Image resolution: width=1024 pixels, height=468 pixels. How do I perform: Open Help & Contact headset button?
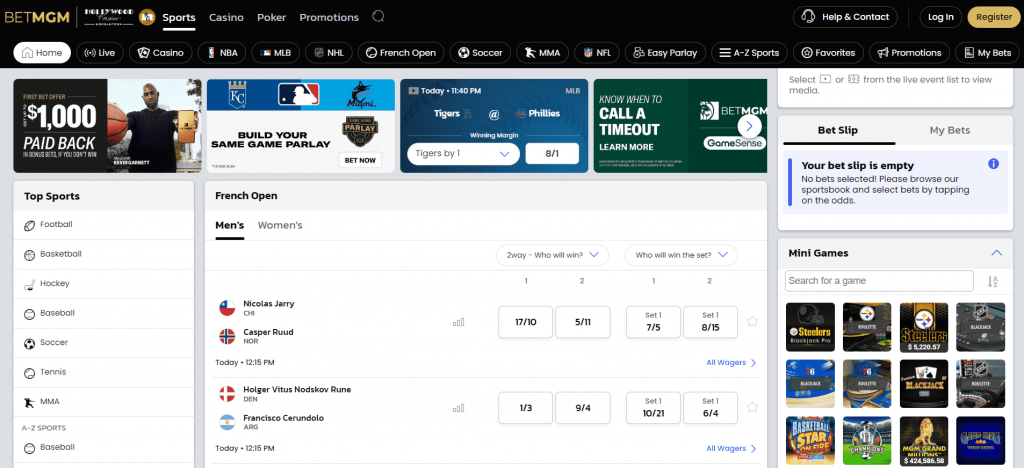coord(845,17)
